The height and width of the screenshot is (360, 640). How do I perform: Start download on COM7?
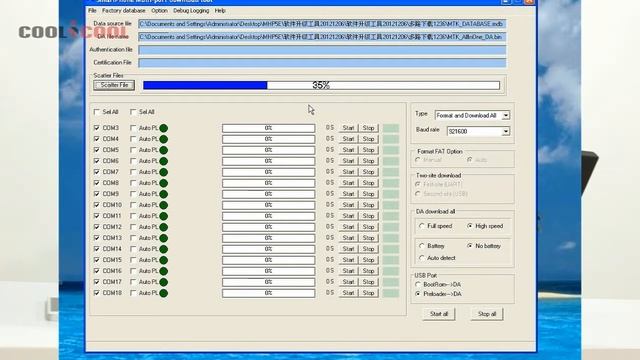point(348,172)
